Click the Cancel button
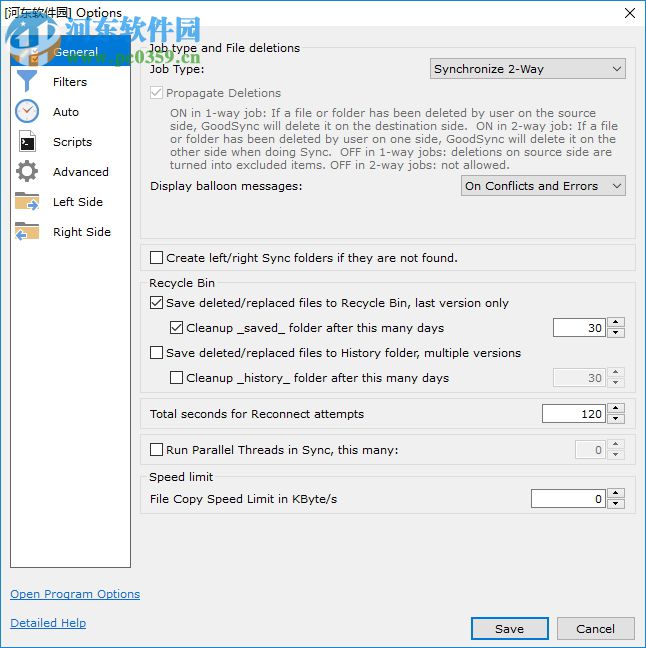 (x=595, y=629)
